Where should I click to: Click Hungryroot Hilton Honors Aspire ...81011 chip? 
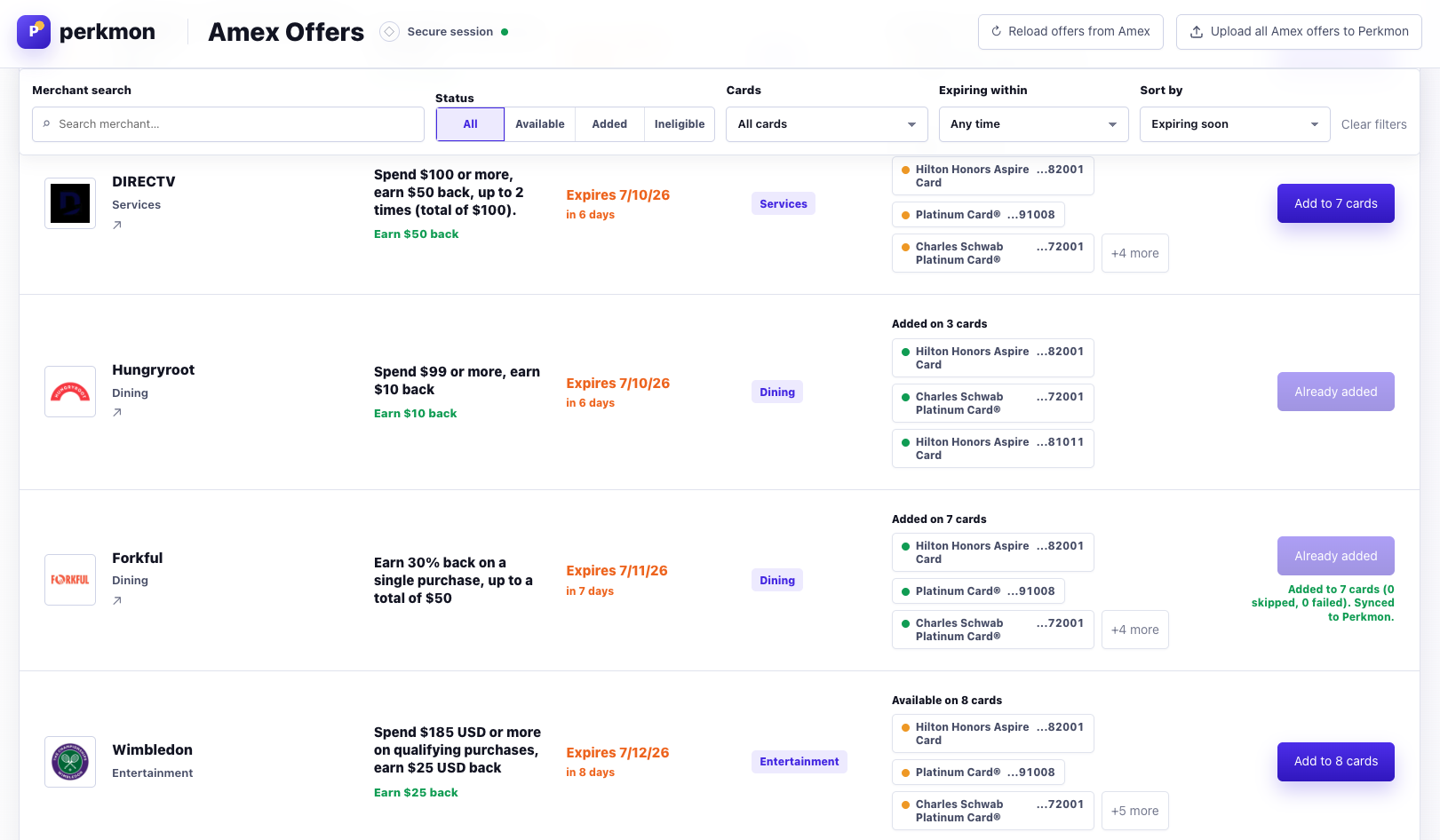992,448
